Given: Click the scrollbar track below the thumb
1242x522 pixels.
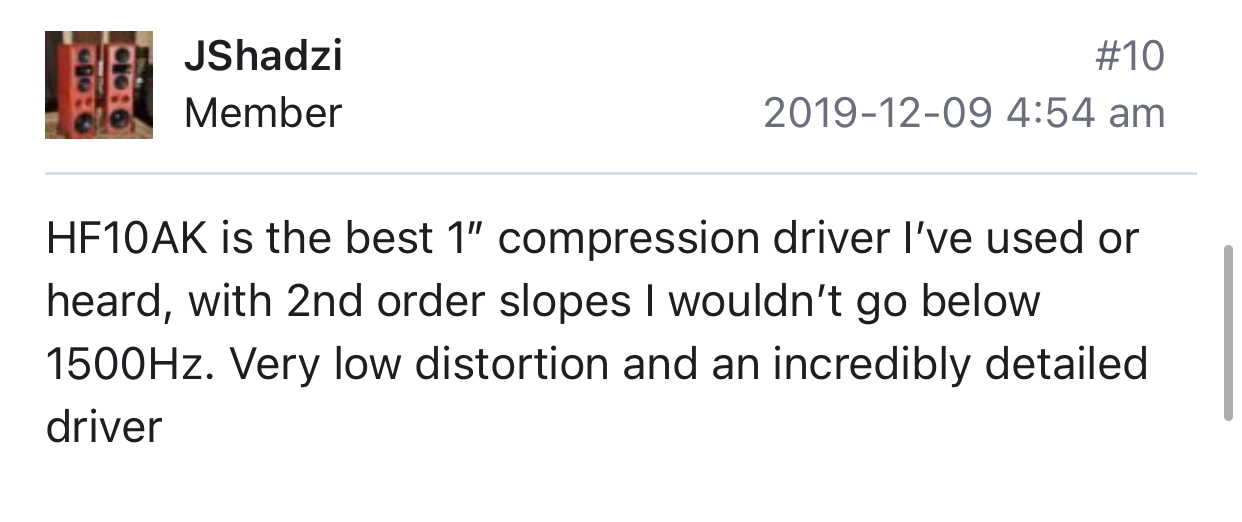Looking at the screenshot, I should pos(1229,470).
